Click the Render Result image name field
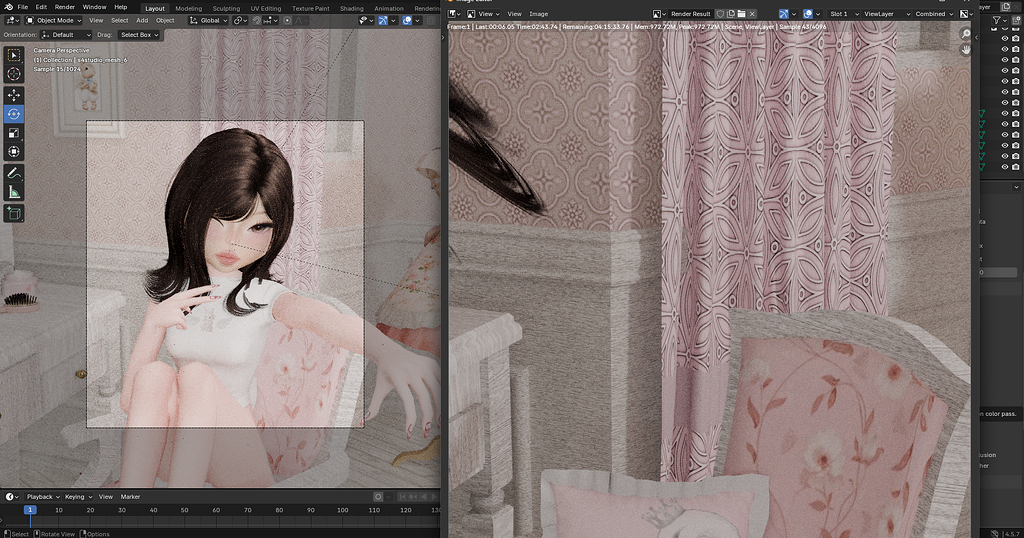1024x538 pixels. point(691,14)
